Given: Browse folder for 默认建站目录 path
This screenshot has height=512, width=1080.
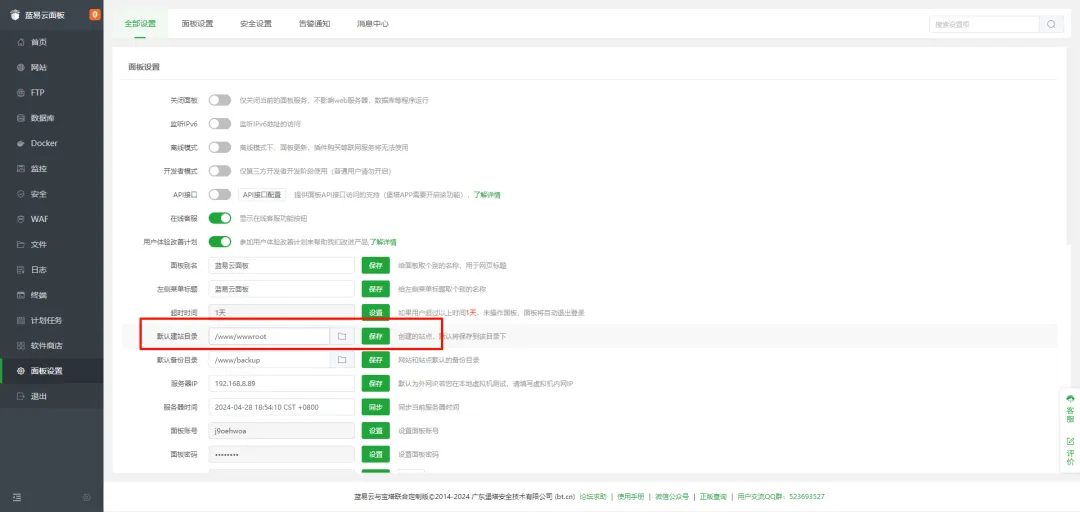Looking at the screenshot, I should pyautogui.click(x=342, y=336).
